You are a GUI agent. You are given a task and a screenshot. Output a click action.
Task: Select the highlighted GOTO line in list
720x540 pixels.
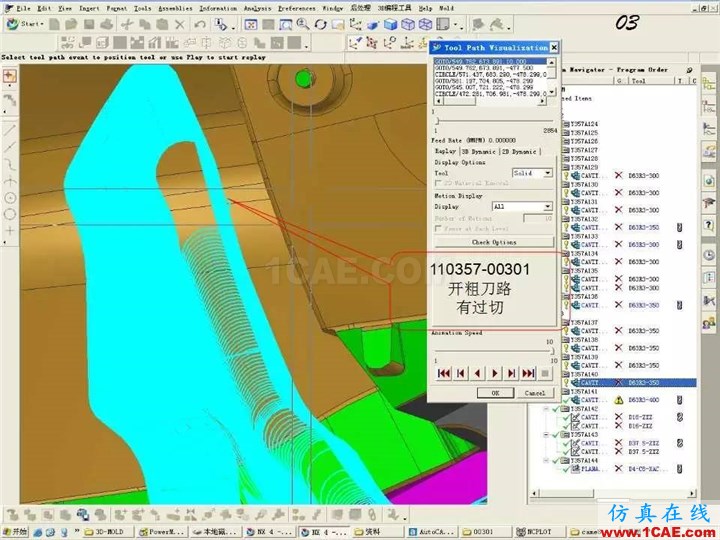click(x=490, y=61)
